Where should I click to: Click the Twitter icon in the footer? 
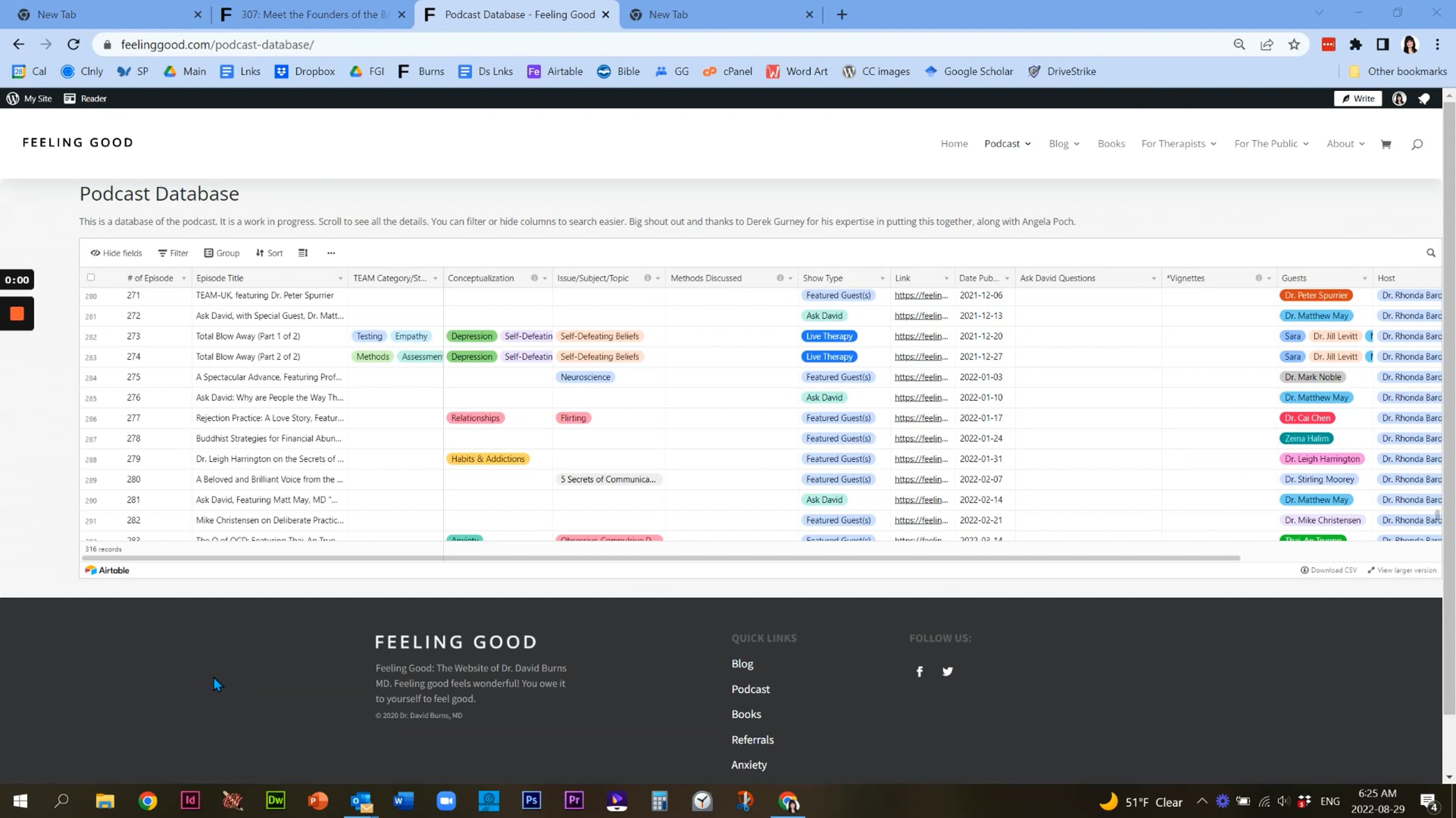pyautogui.click(x=948, y=671)
